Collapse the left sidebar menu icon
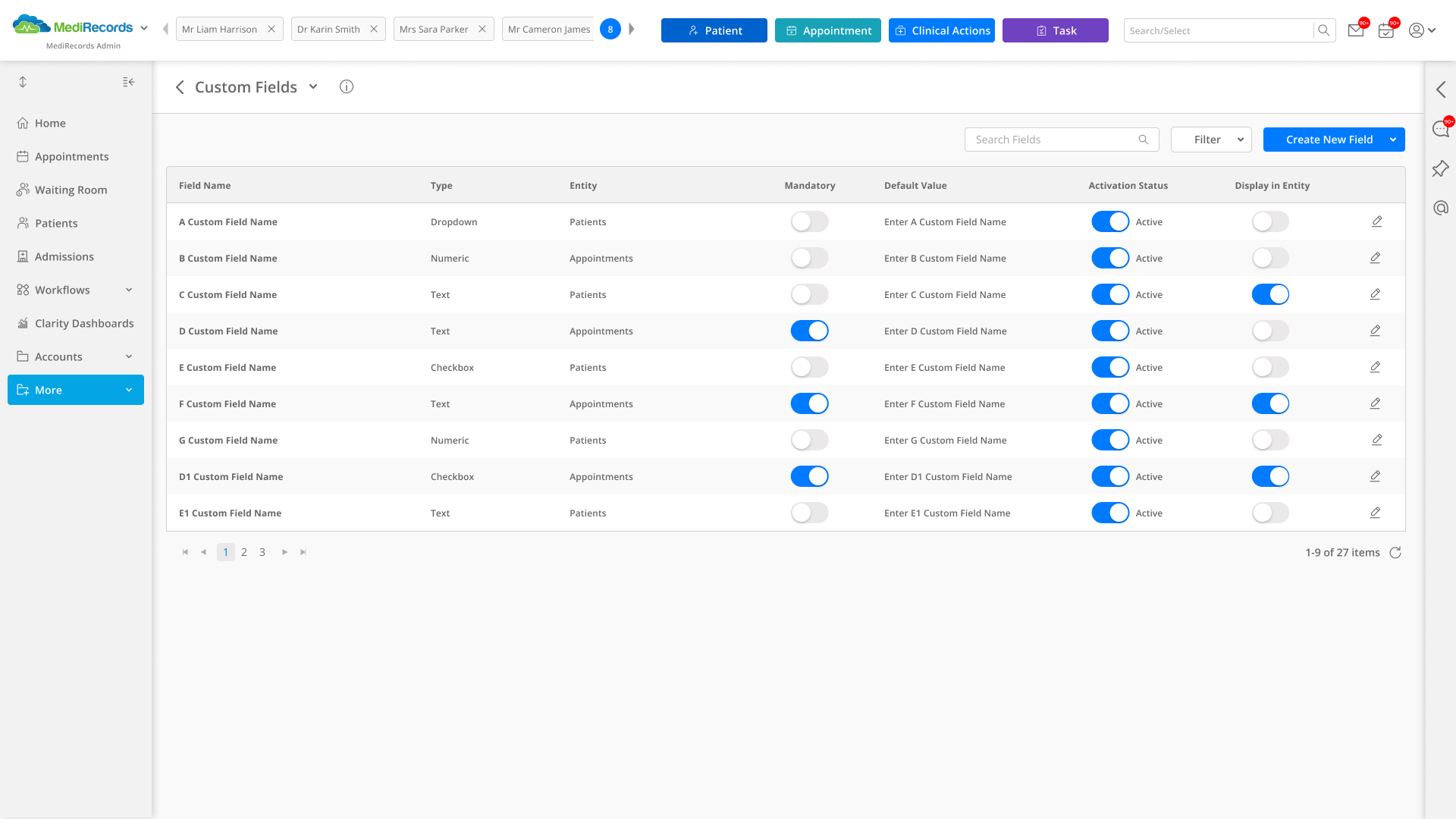This screenshot has width=1456, height=819. click(x=129, y=82)
